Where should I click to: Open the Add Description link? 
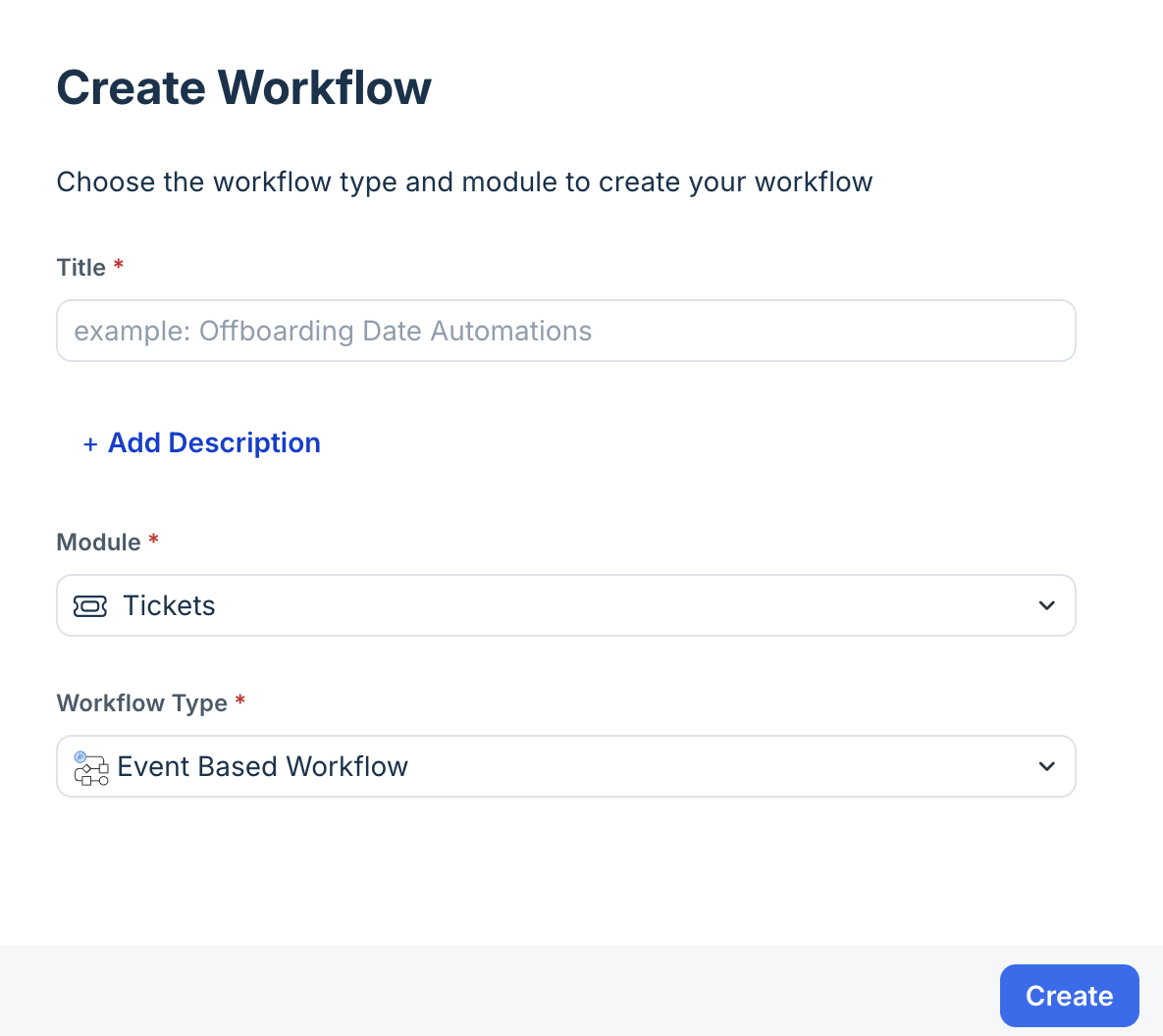[x=214, y=443]
